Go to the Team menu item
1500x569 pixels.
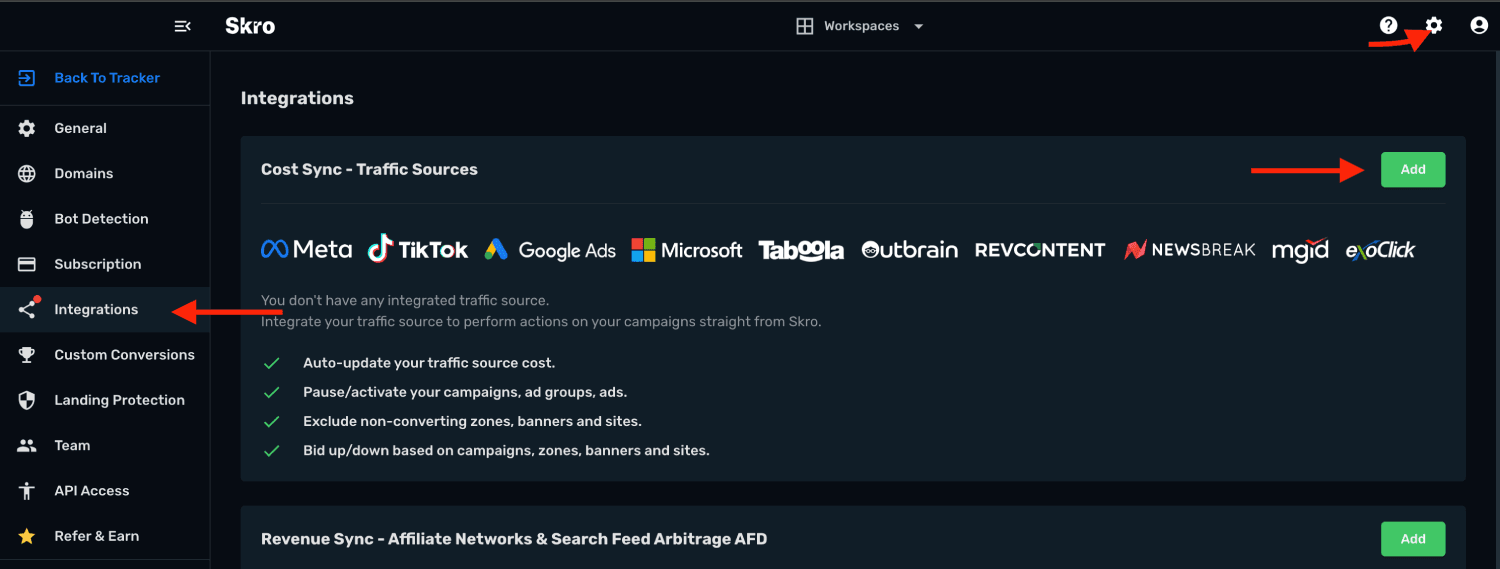pyautogui.click(x=105, y=445)
